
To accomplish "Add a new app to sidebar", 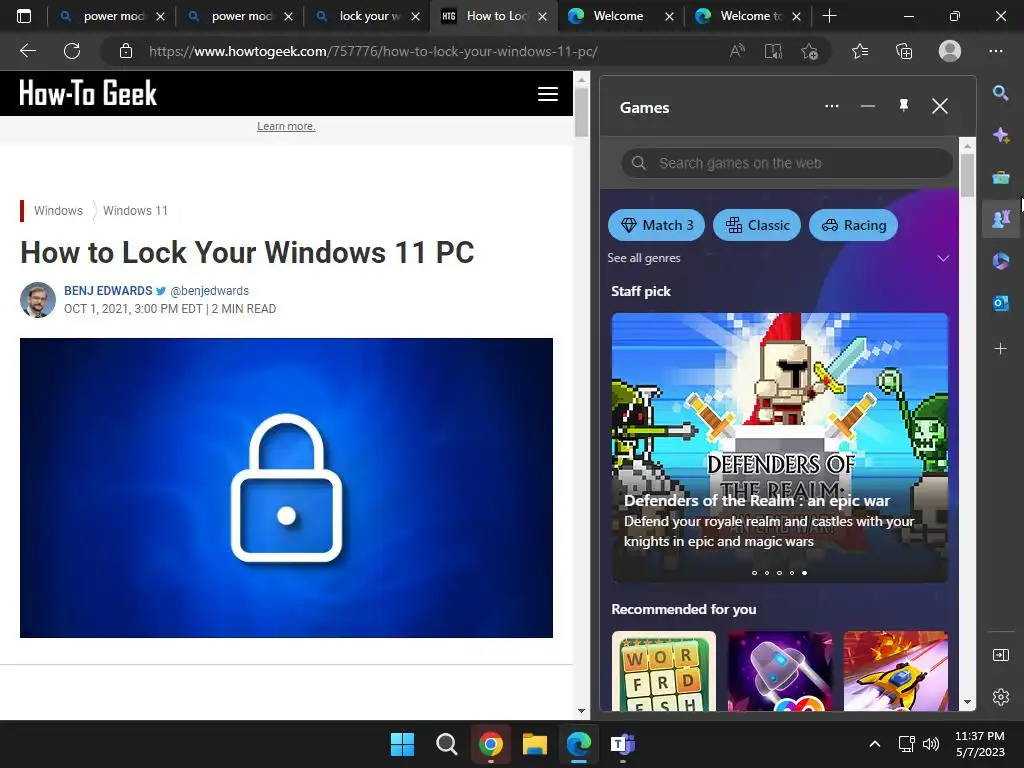I will point(1000,349).
